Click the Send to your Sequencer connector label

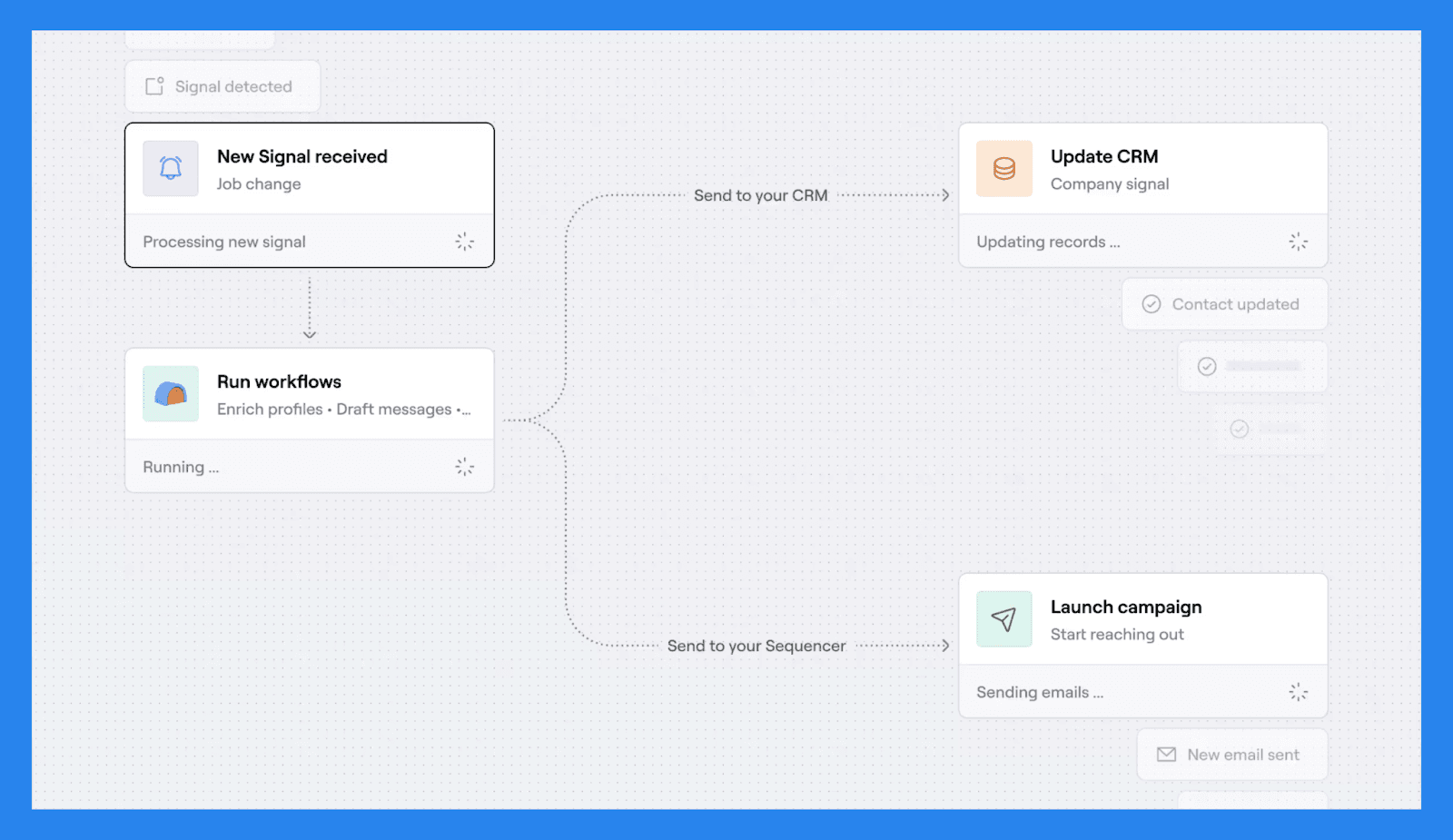(x=756, y=646)
